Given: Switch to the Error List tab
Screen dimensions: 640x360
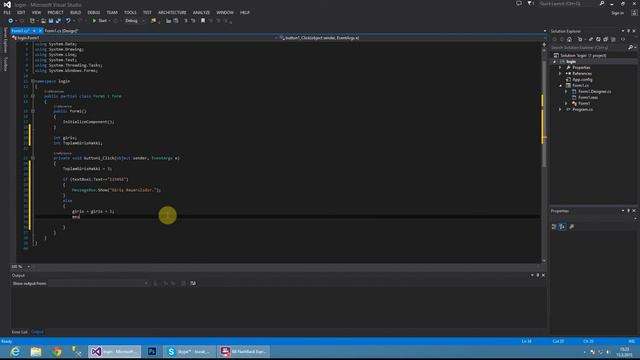Looking at the screenshot, I should point(20,332).
